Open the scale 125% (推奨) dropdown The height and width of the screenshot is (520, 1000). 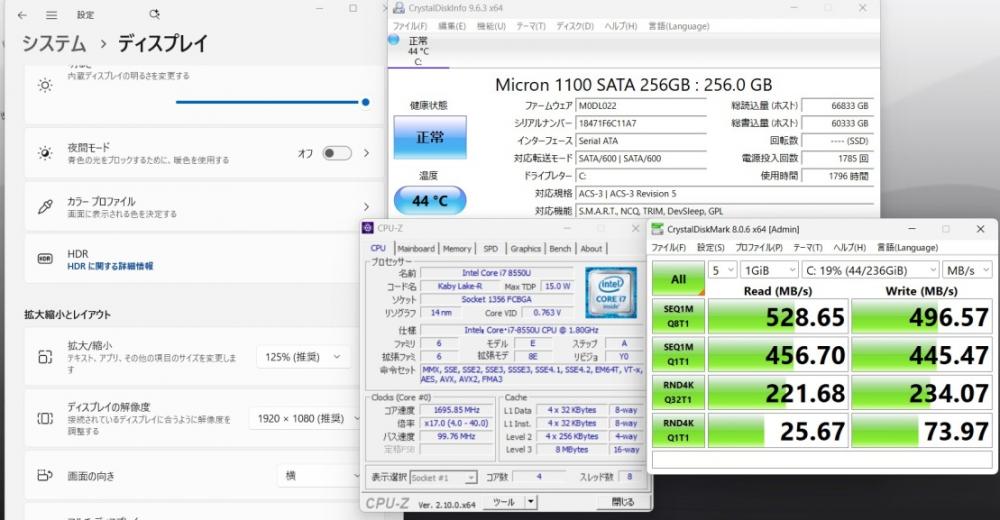tap(304, 357)
